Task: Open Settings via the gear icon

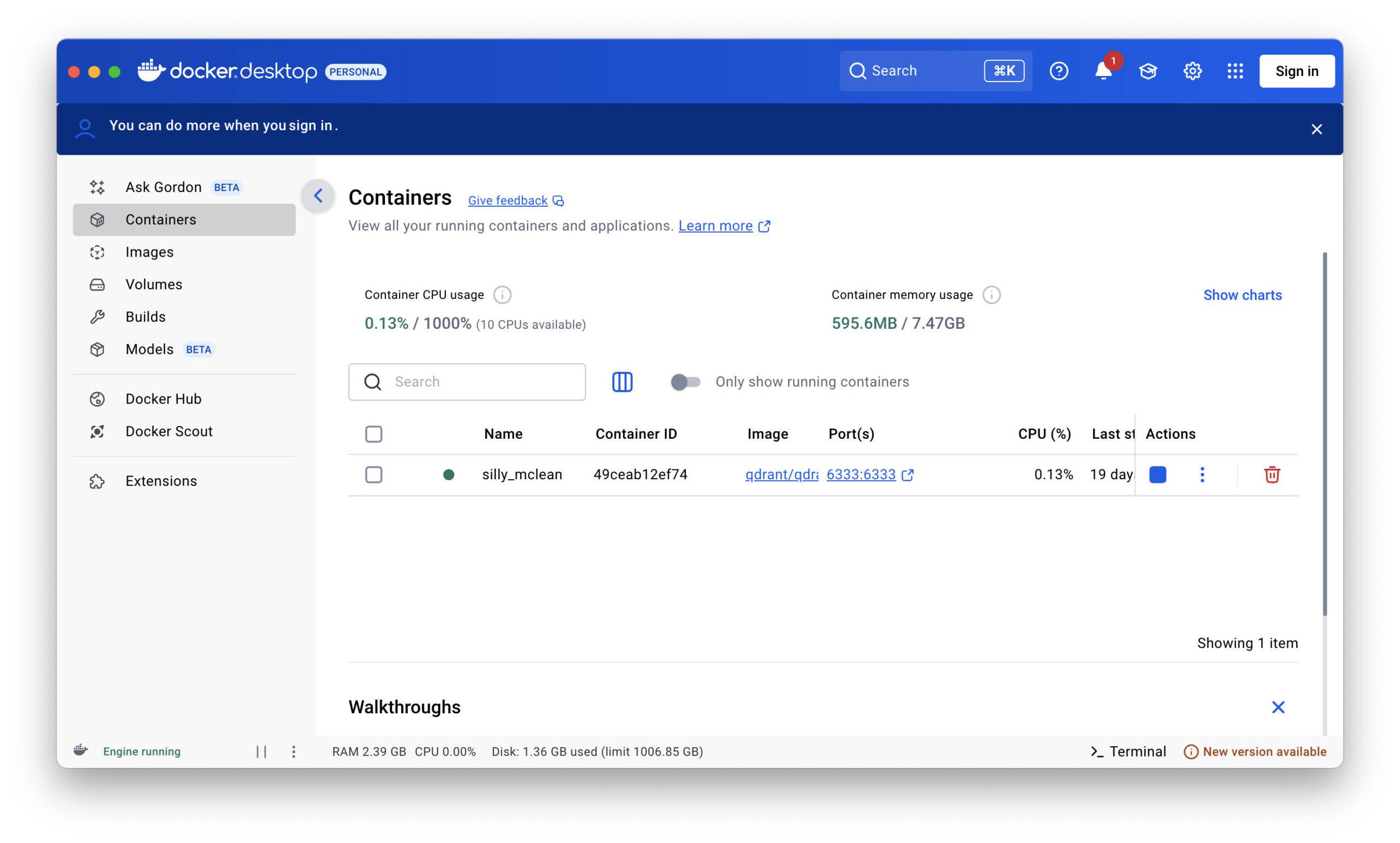Action: tap(1192, 71)
